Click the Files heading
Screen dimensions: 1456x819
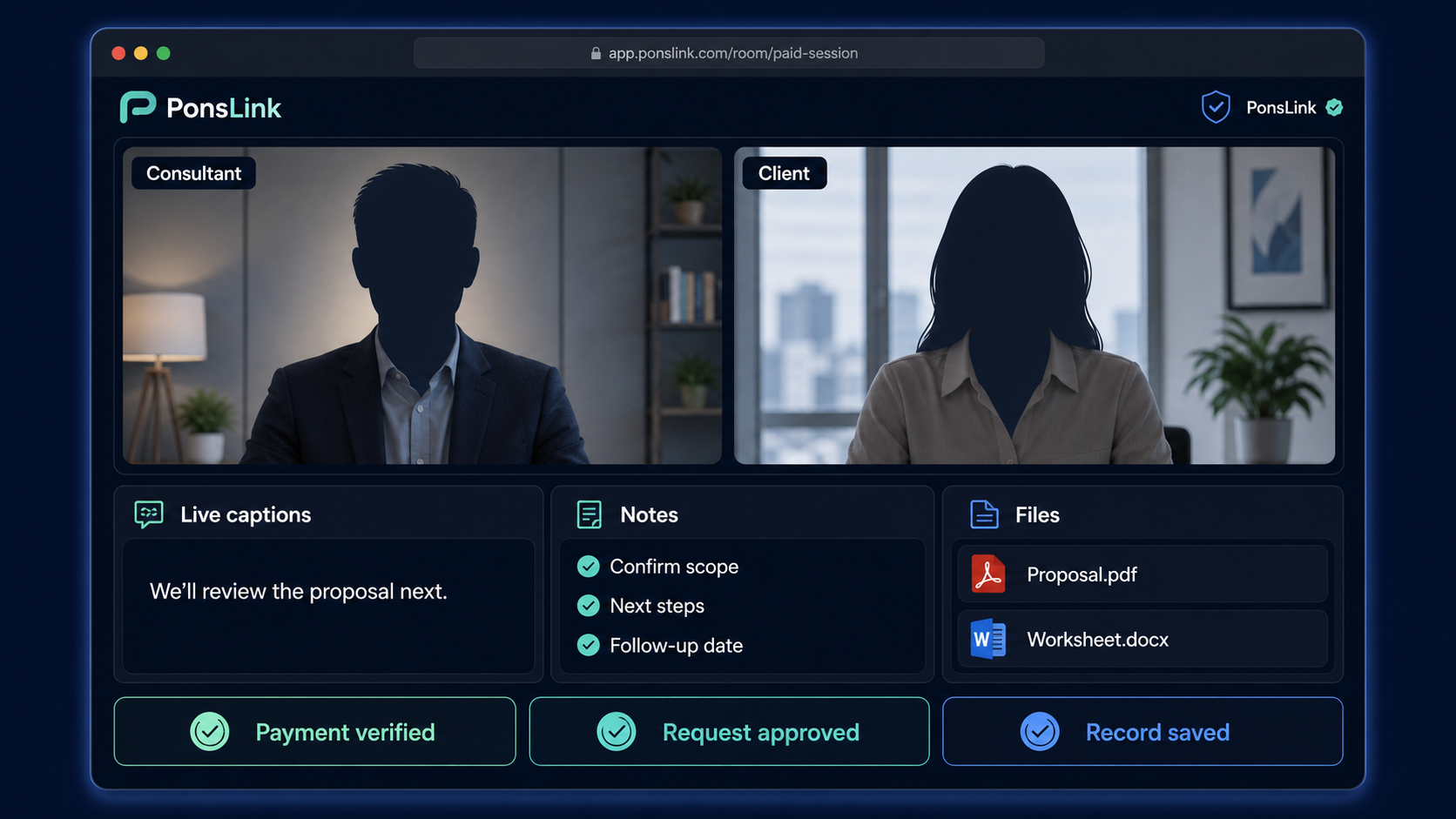(x=1037, y=515)
